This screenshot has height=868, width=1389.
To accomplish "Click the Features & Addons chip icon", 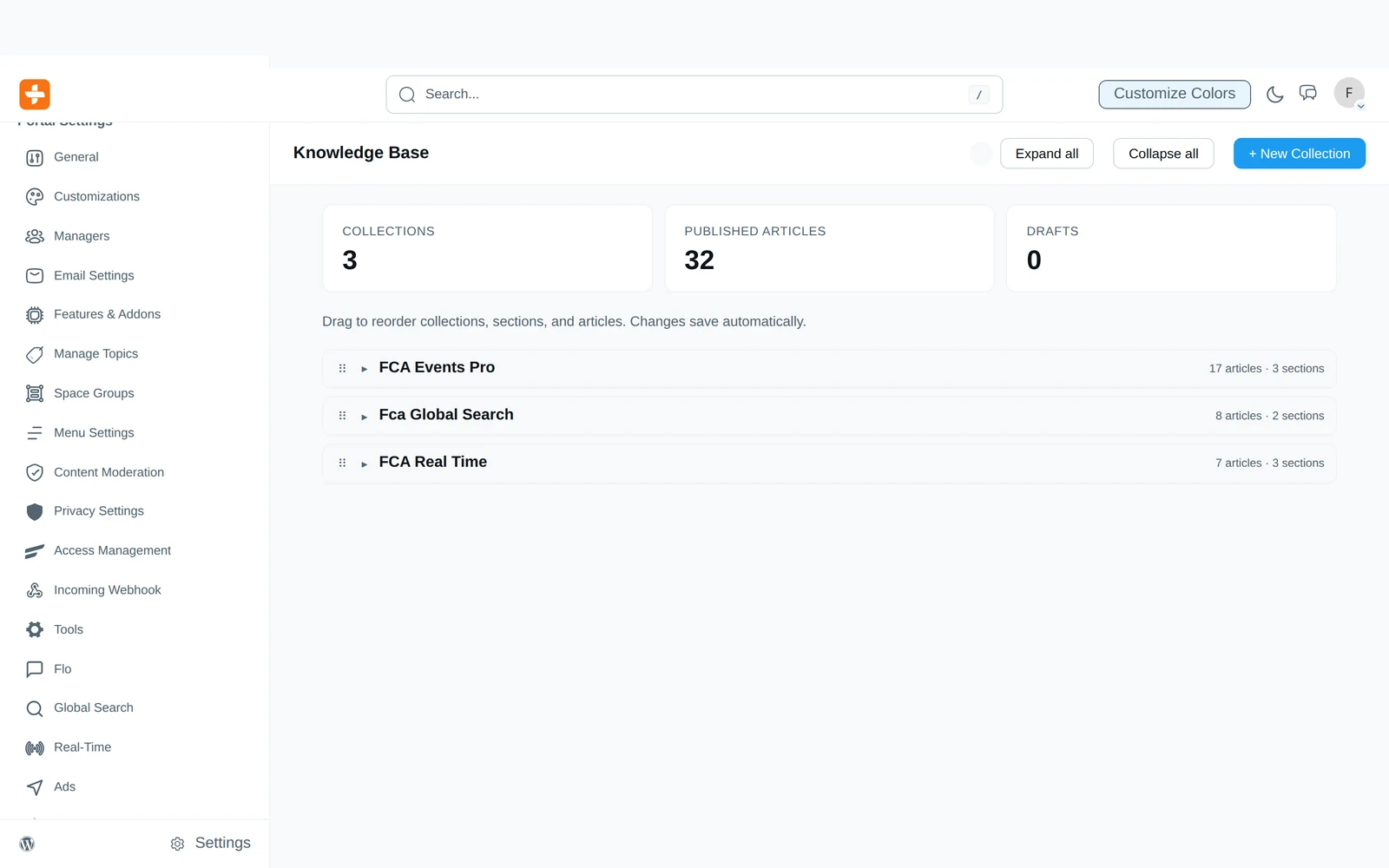I will pyautogui.click(x=35, y=315).
